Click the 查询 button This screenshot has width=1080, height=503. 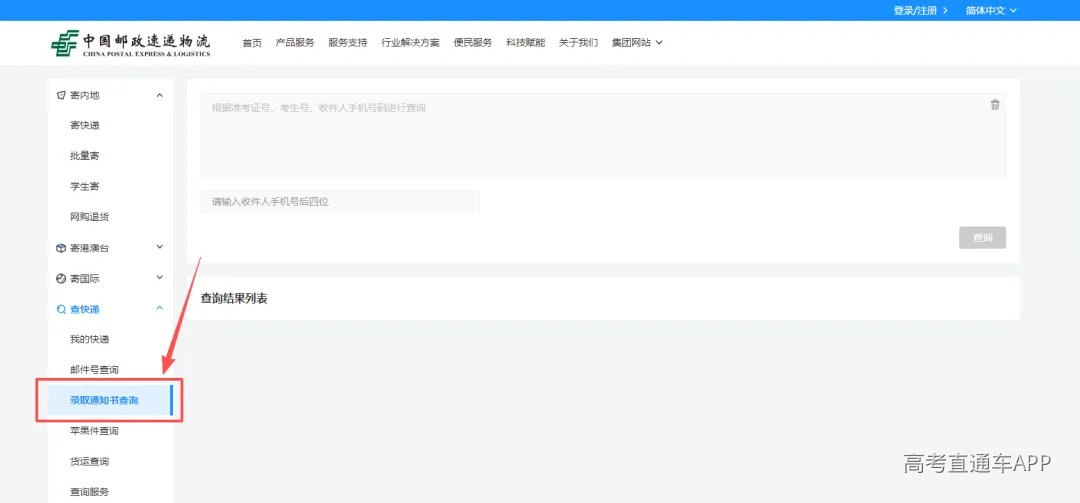[x=982, y=238]
